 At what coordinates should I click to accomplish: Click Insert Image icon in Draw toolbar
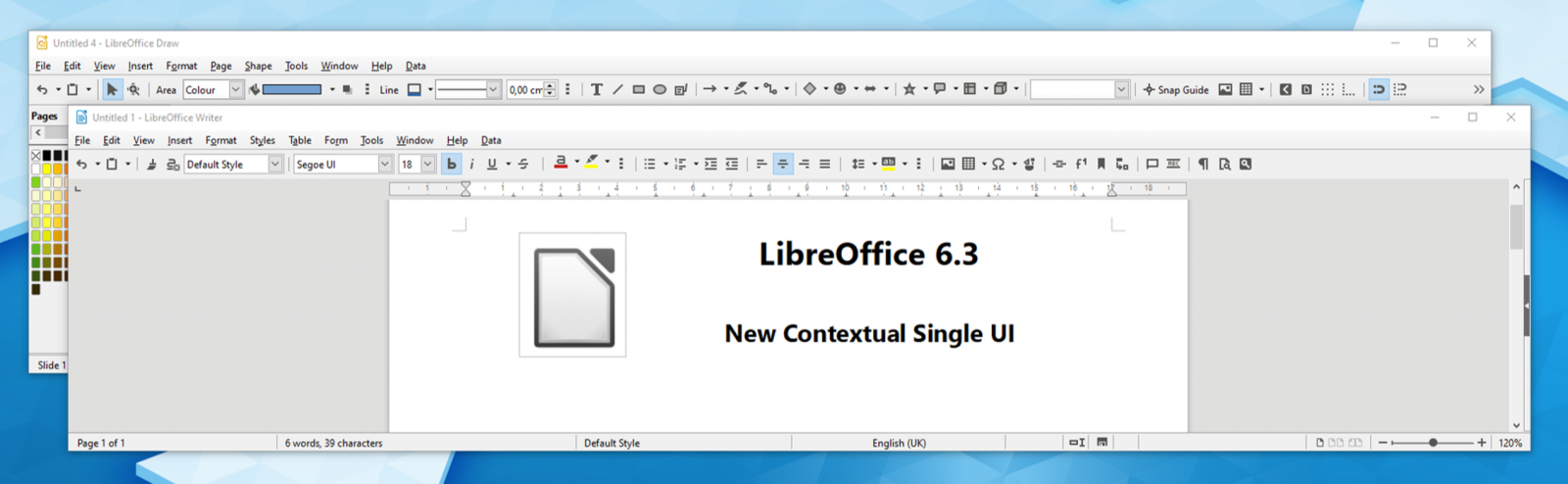click(1225, 89)
